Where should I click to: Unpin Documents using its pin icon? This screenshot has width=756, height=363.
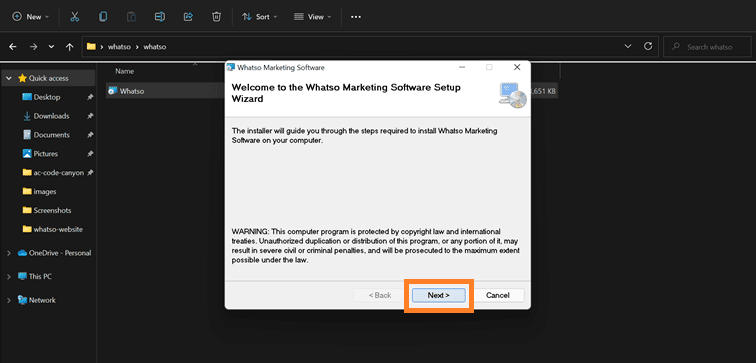pos(90,135)
